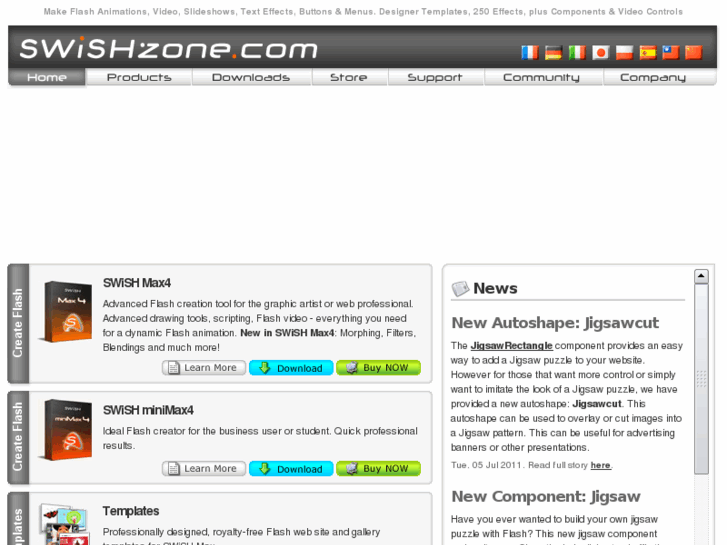The height and width of the screenshot is (545, 727).
Task: Switch site to Spanish flag
Action: pyautogui.click(x=648, y=52)
